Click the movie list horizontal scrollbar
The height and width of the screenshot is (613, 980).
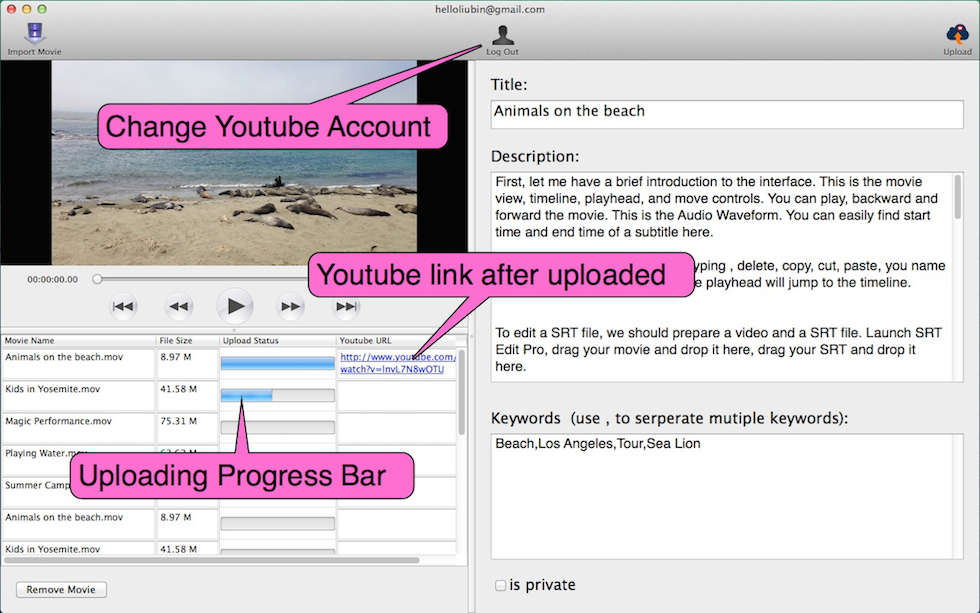pyautogui.click(x=212, y=561)
